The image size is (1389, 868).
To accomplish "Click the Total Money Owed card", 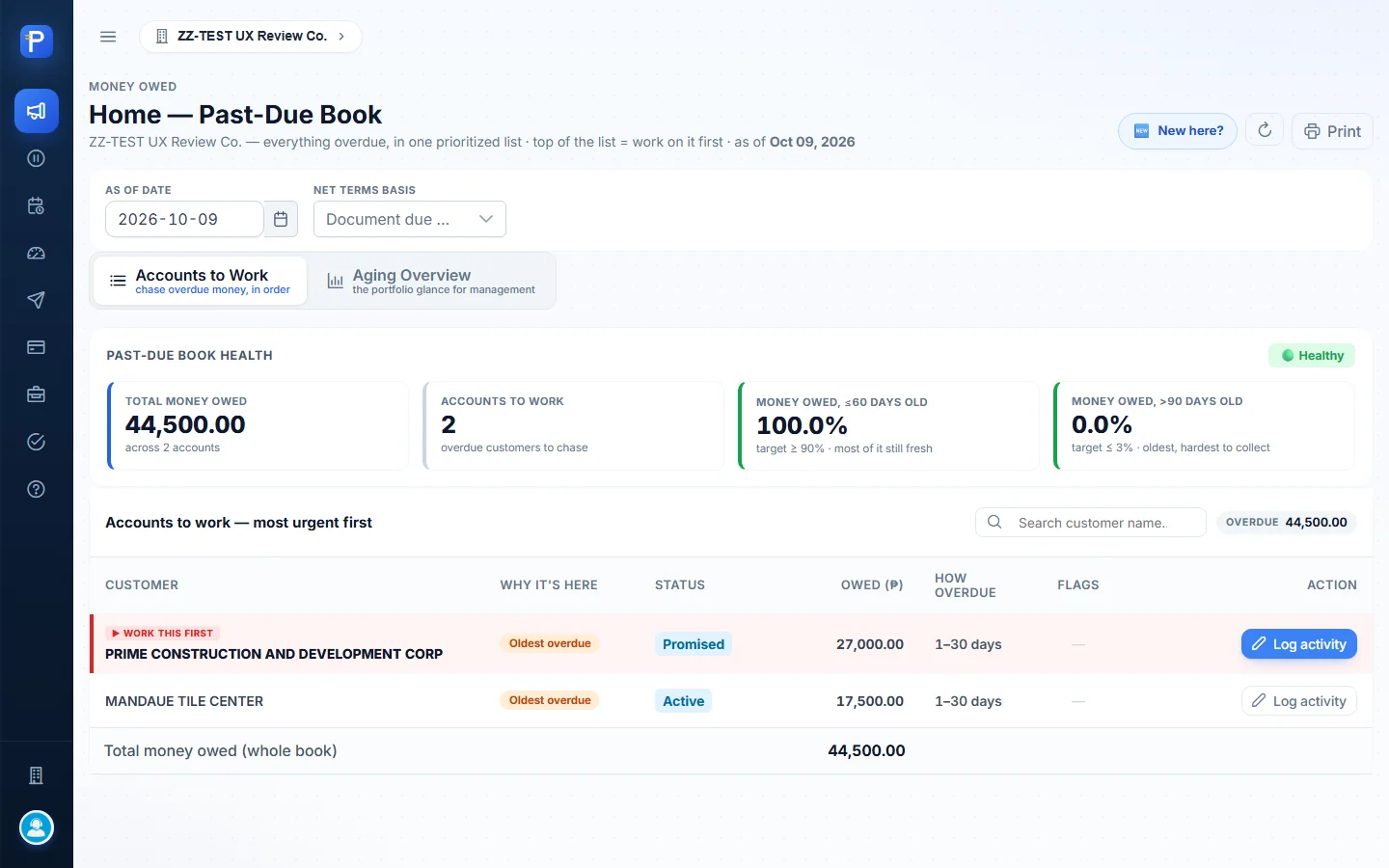I will click(x=258, y=425).
